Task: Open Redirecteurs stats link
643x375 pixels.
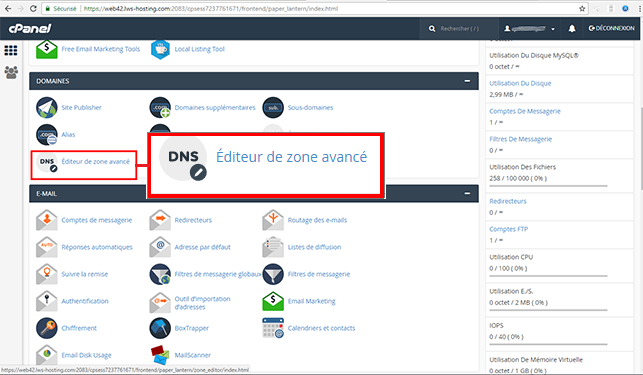Action: pyautogui.click(x=508, y=201)
